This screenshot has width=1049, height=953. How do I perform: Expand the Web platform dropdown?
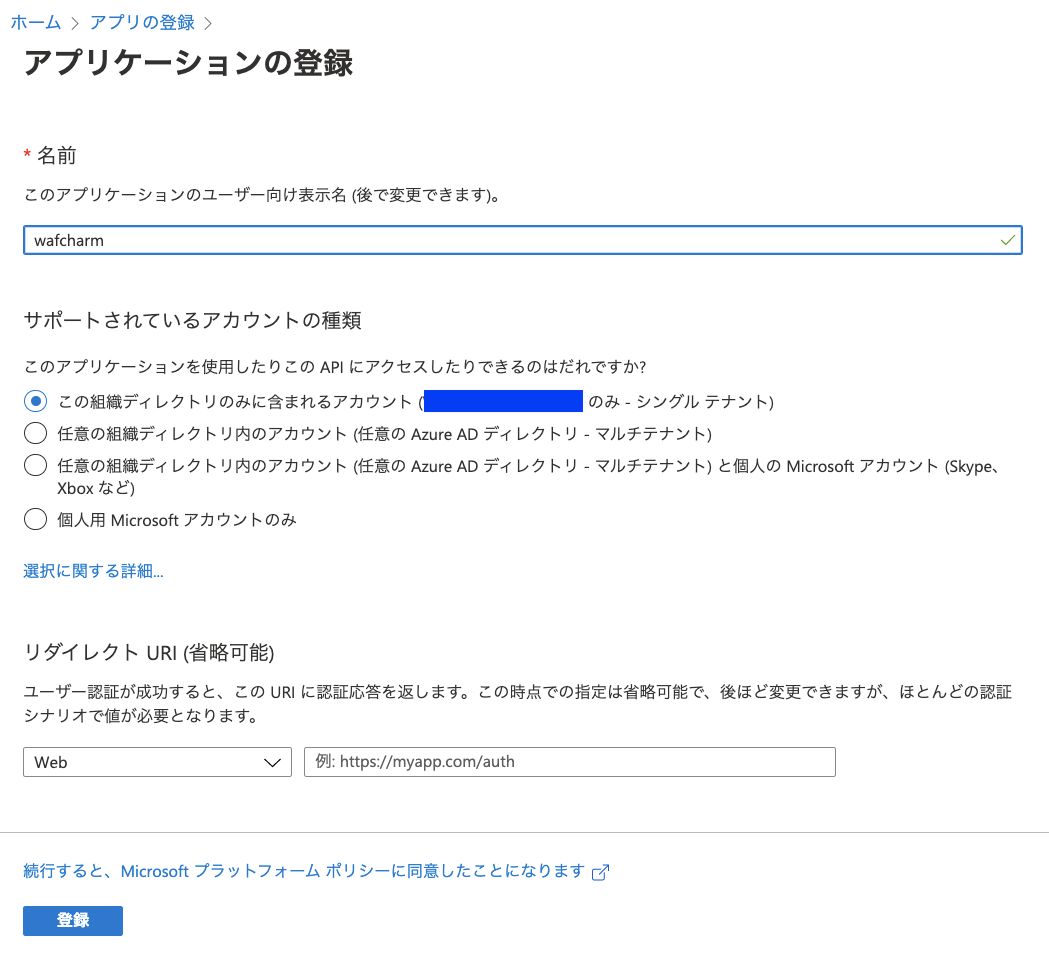157,762
